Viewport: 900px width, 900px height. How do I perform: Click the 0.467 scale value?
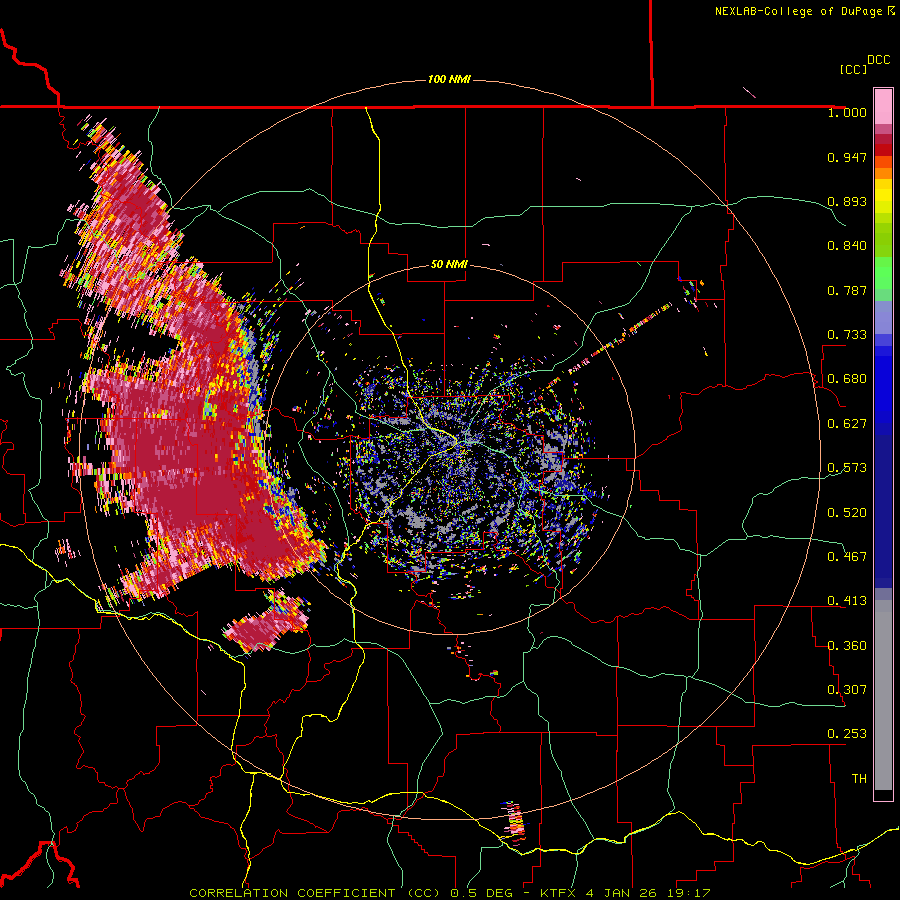847,557
